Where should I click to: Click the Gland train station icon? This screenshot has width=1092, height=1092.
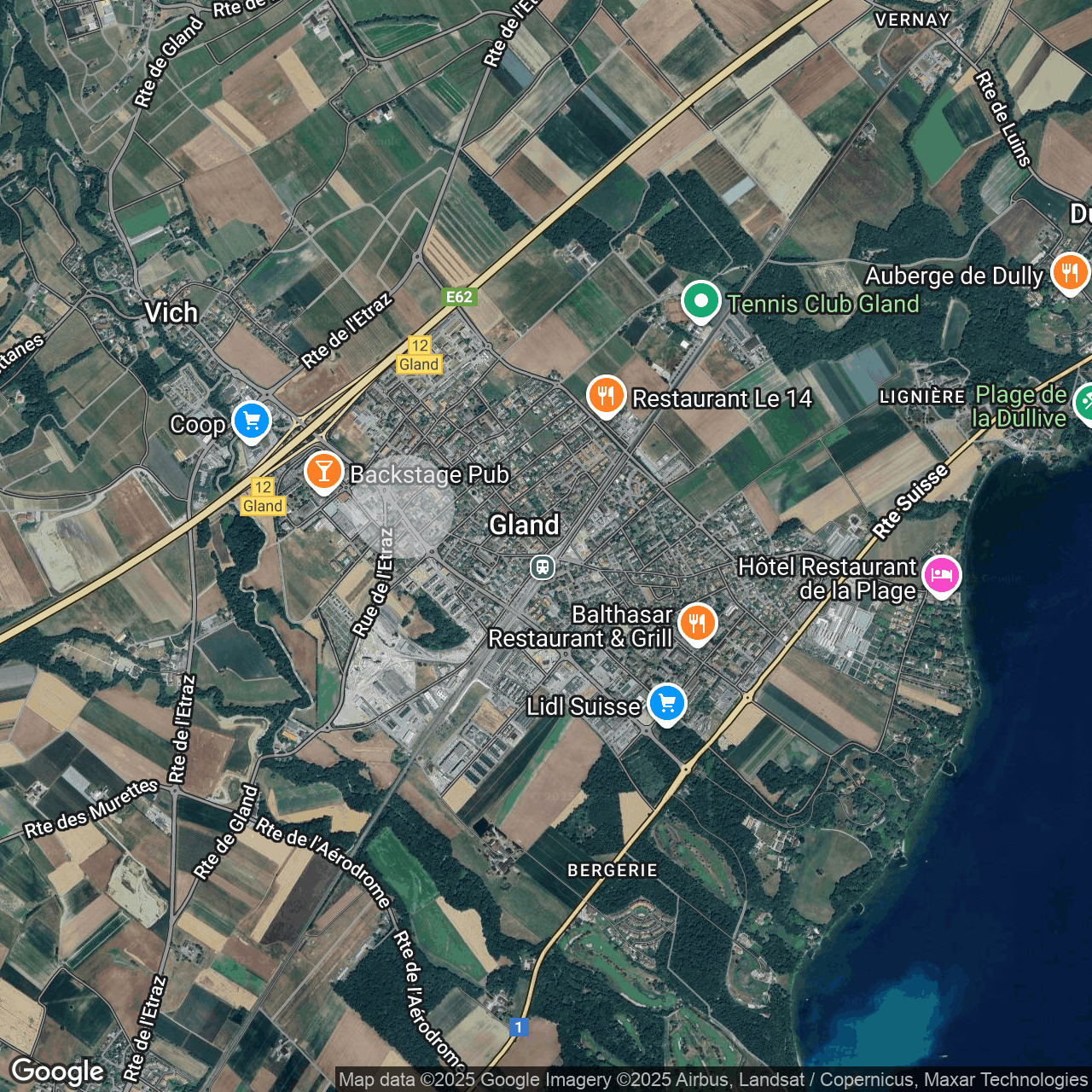(542, 567)
